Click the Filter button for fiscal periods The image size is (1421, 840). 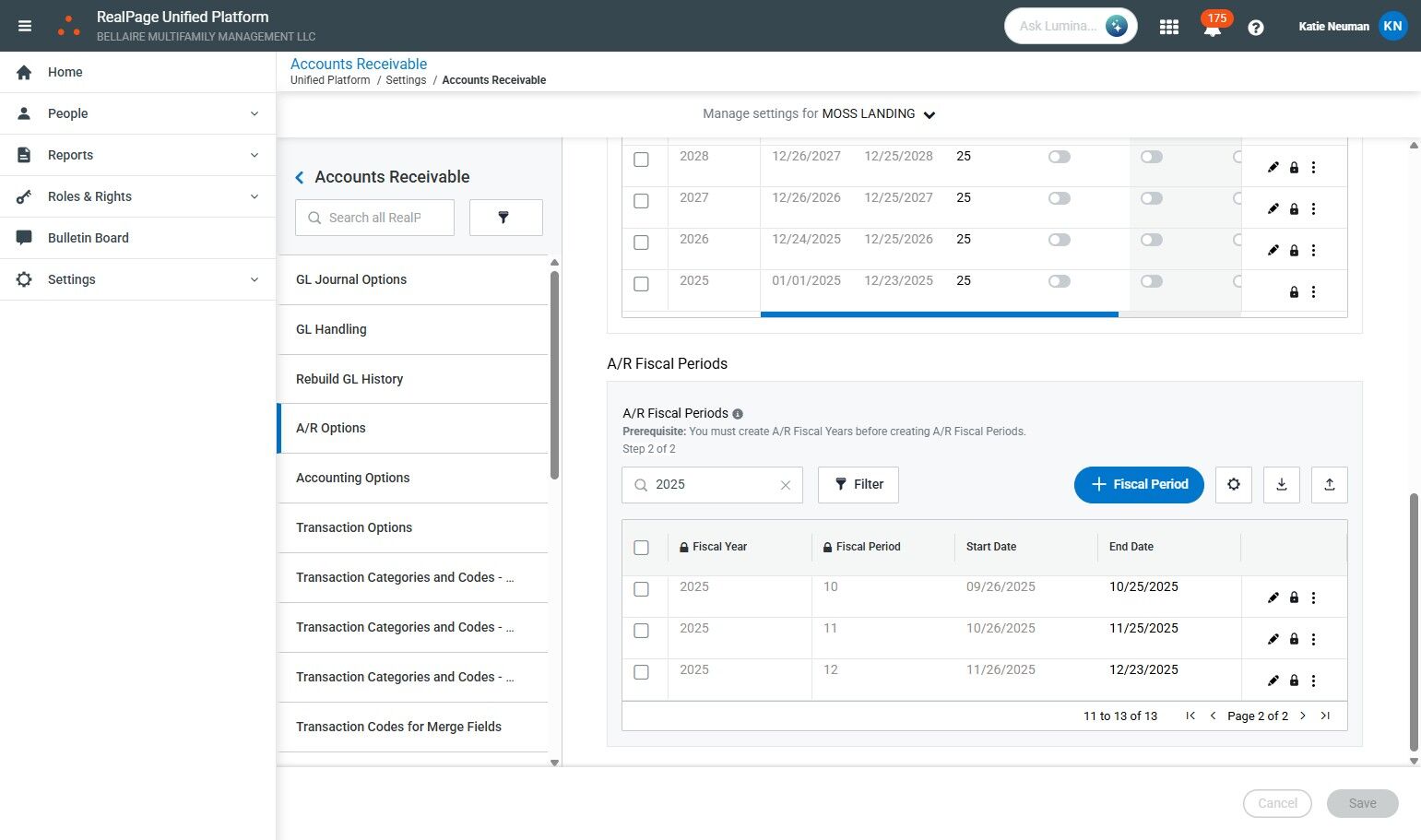click(x=858, y=485)
